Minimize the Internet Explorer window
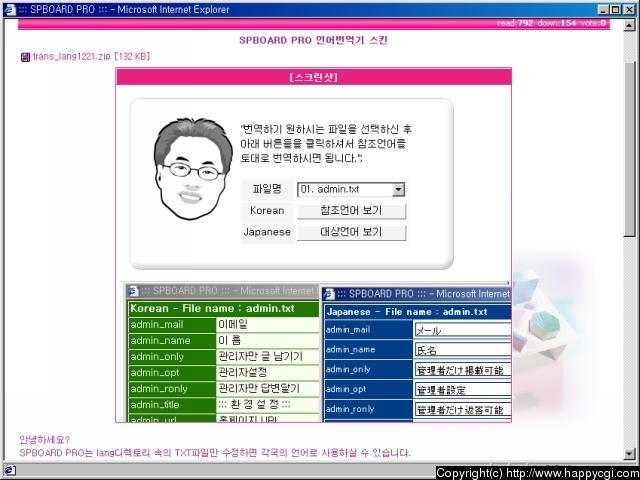This screenshot has width=640, height=480. point(604,9)
